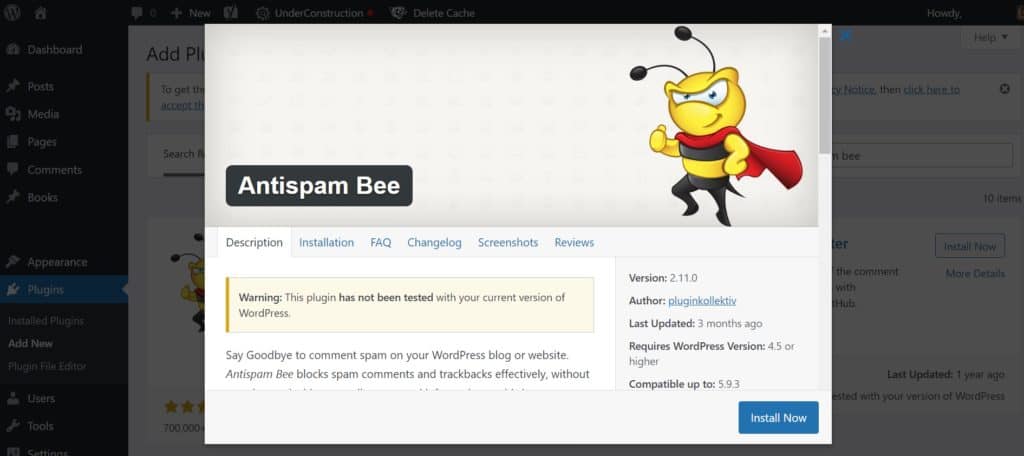The image size is (1024, 456).
Task: Dismiss the notice with the X icon
Action: click(1005, 89)
